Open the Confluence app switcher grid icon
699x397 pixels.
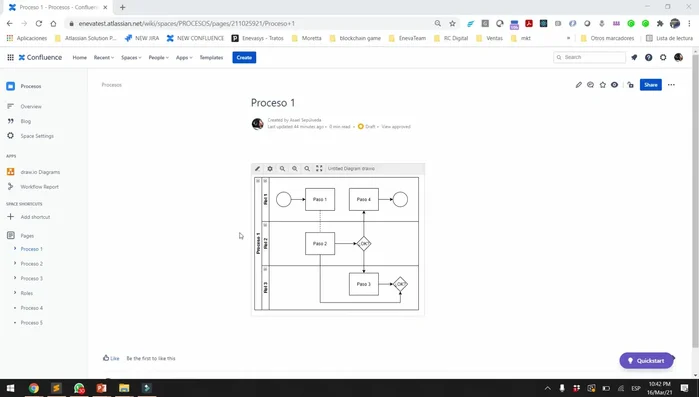point(10,57)
